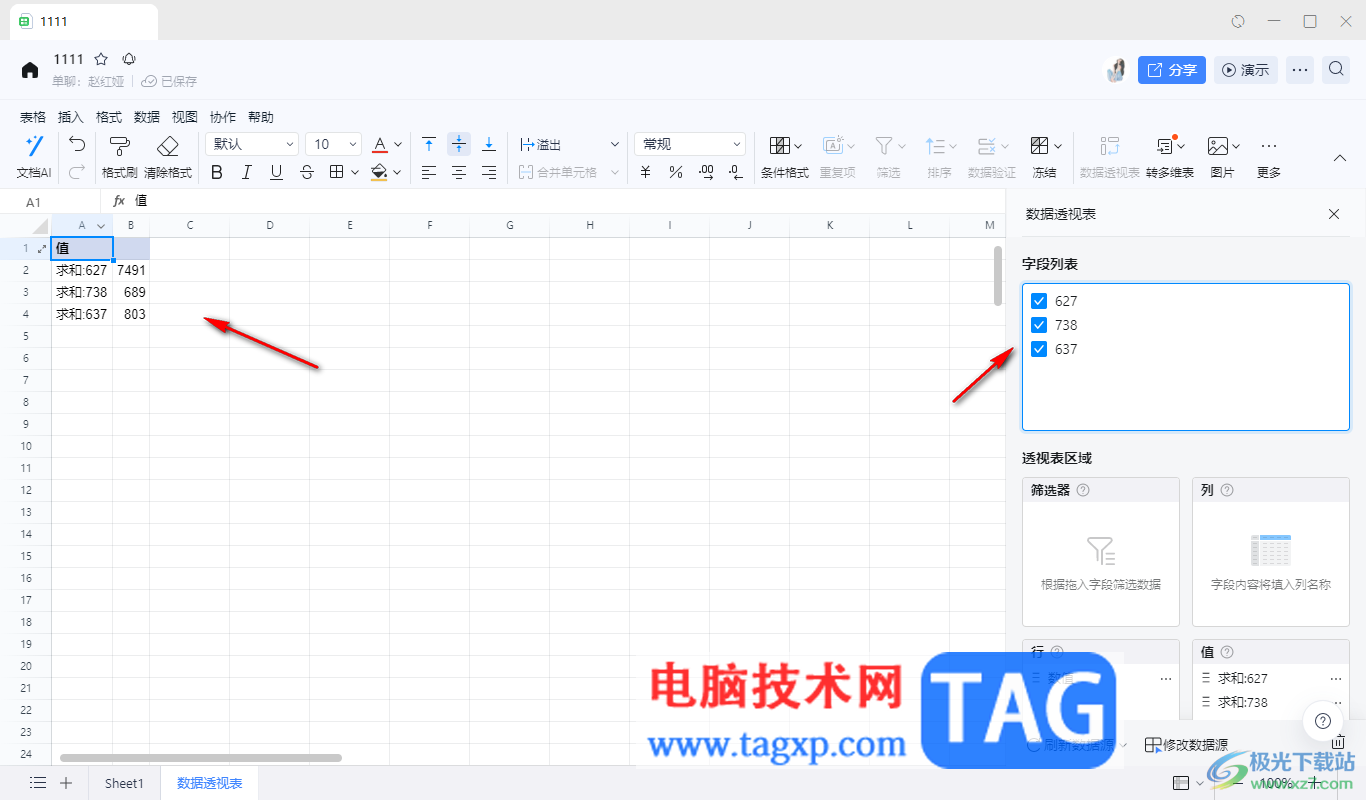
Task: Left-align the cell text
Action: pos(429,172)
